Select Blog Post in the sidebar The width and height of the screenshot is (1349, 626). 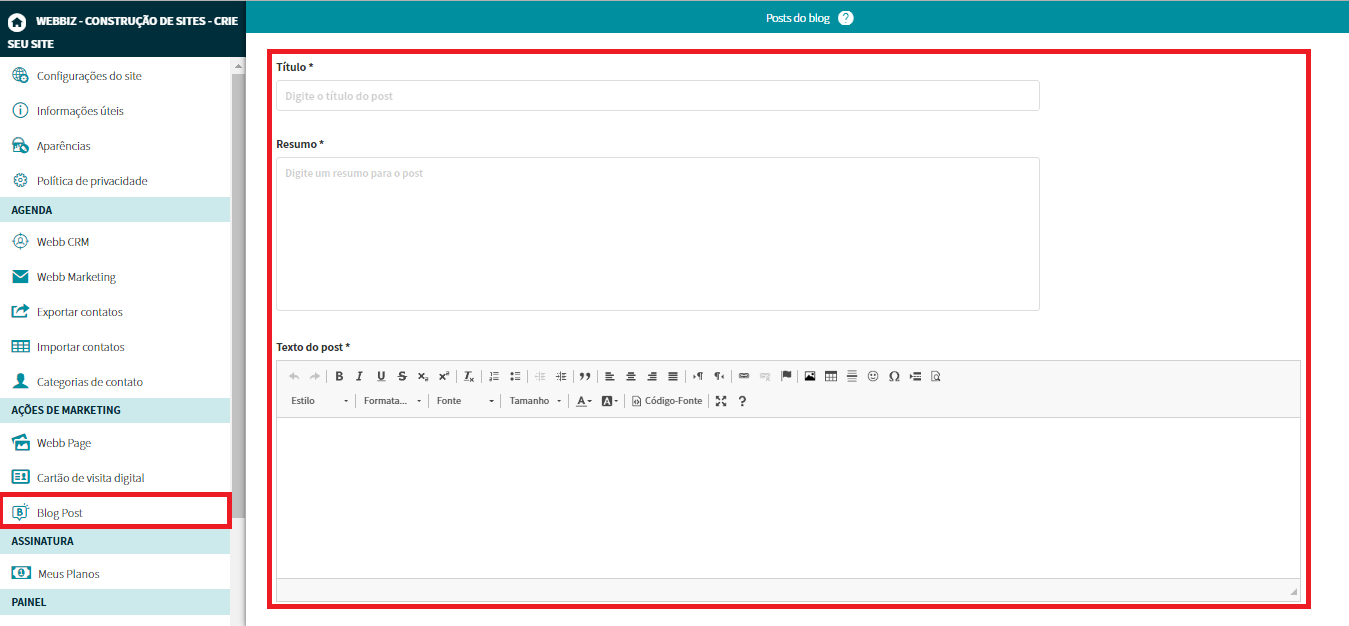click(60, 513)
